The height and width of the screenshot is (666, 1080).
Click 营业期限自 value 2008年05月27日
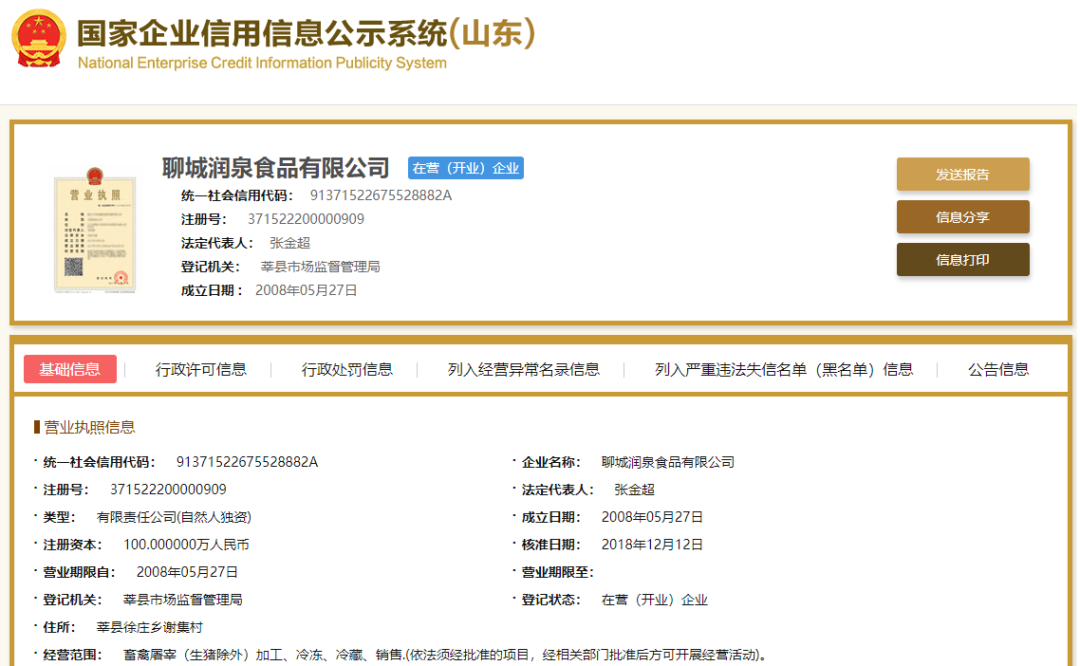coord(187,572)
